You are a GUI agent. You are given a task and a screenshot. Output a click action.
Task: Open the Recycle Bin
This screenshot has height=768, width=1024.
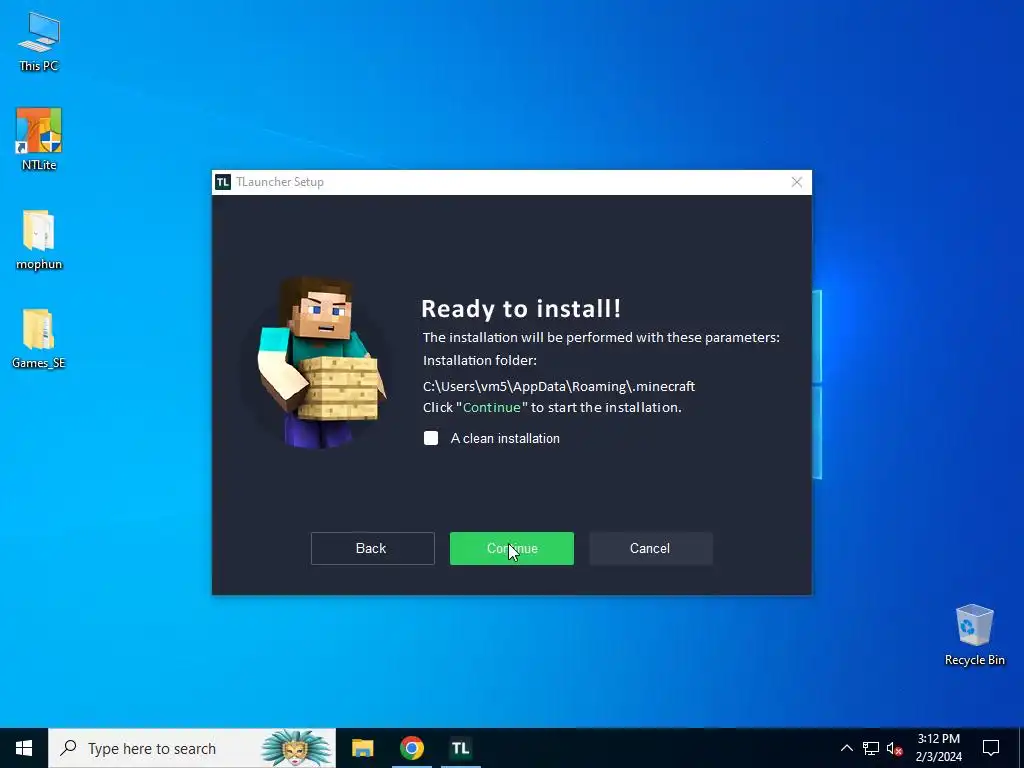[974, 634]
